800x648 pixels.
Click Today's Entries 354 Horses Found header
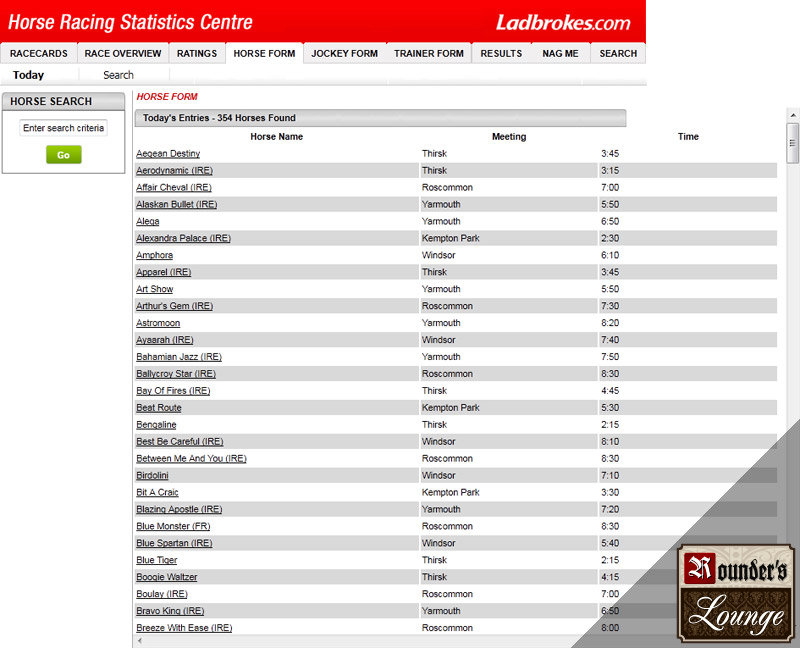[380, 118]
